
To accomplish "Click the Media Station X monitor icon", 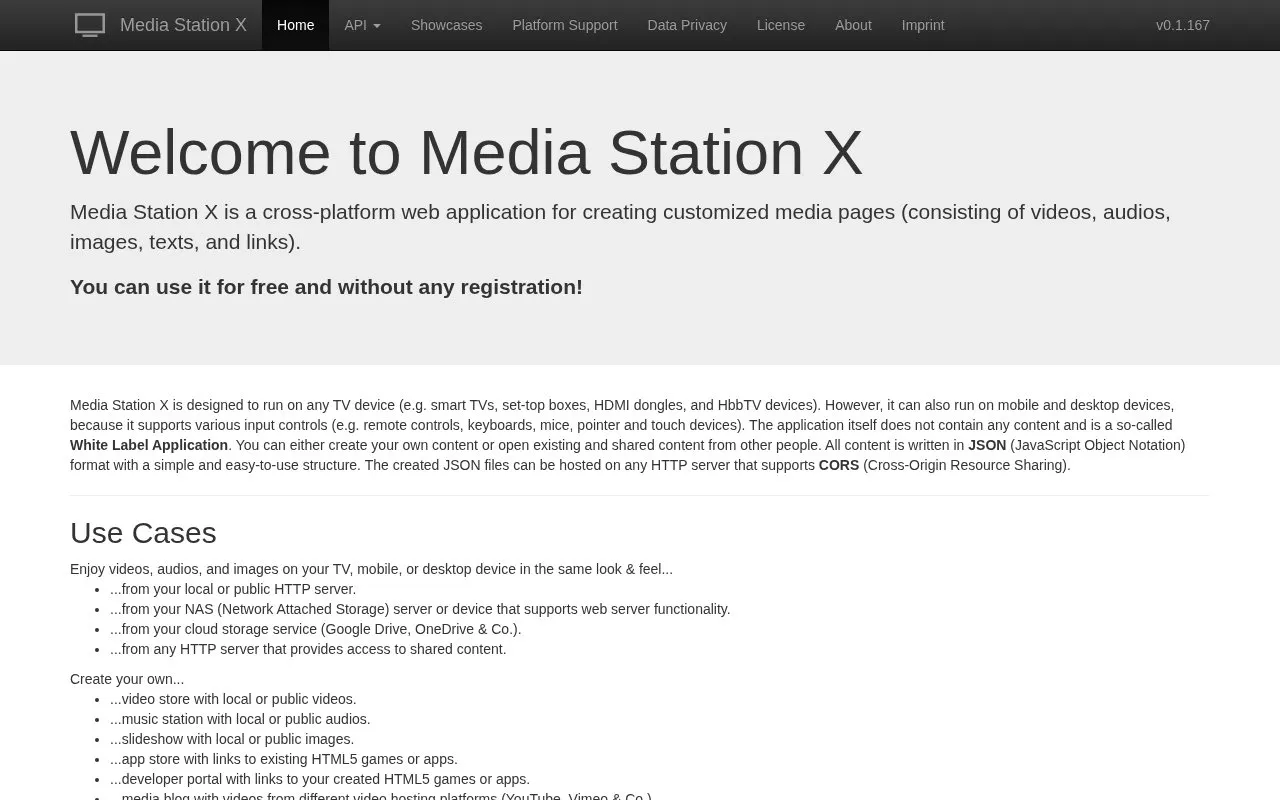I will (90, 25).
